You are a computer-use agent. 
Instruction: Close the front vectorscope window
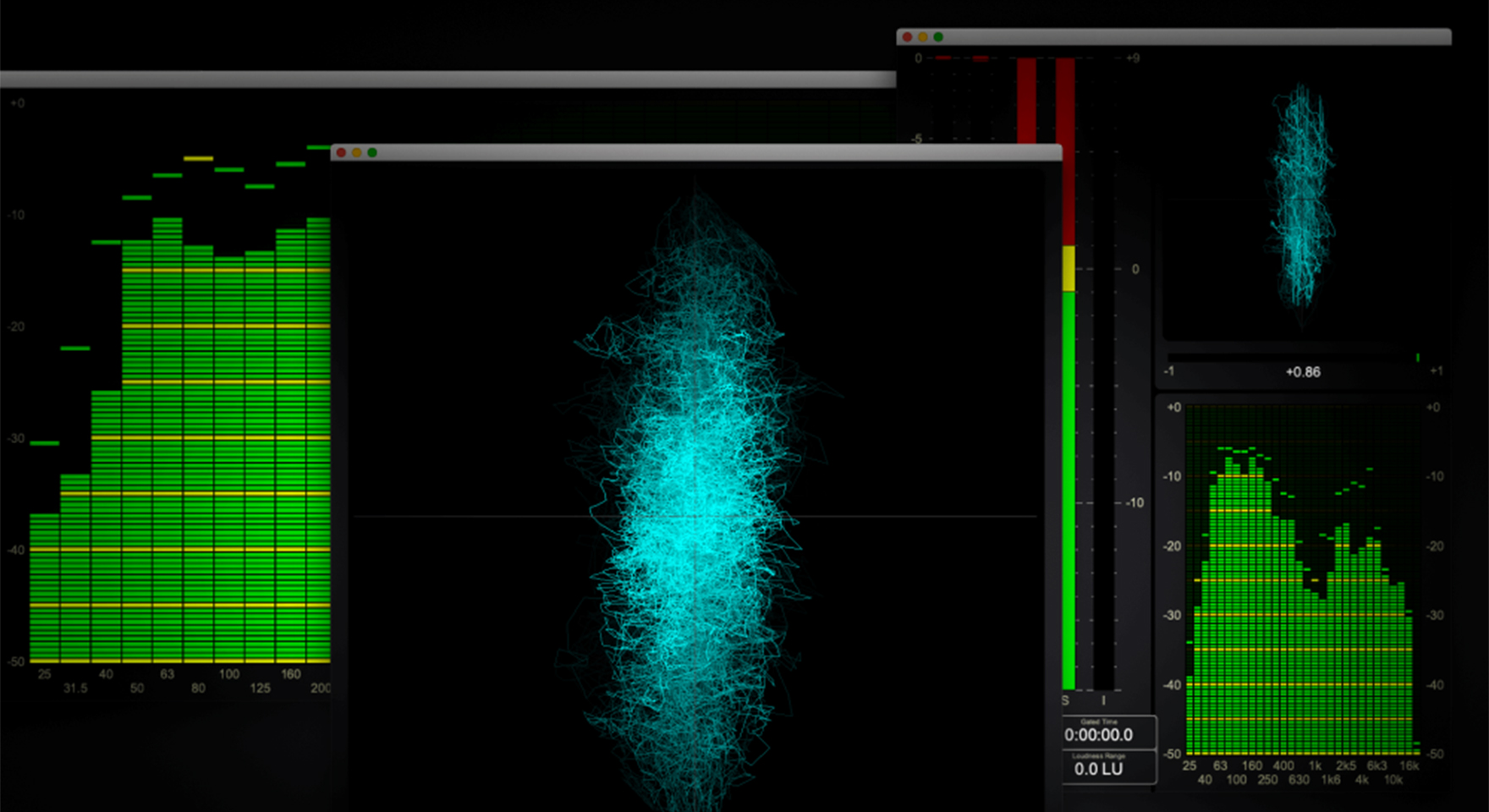pyautogui.click(x=341, y=153)
